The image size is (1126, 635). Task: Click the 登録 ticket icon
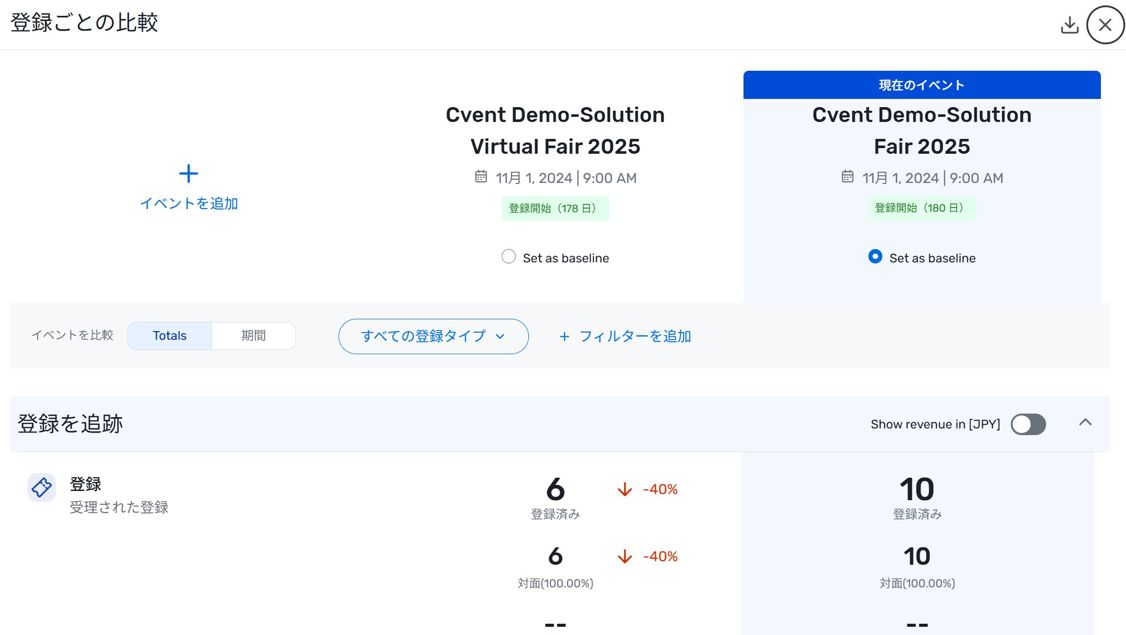[42, 487]
